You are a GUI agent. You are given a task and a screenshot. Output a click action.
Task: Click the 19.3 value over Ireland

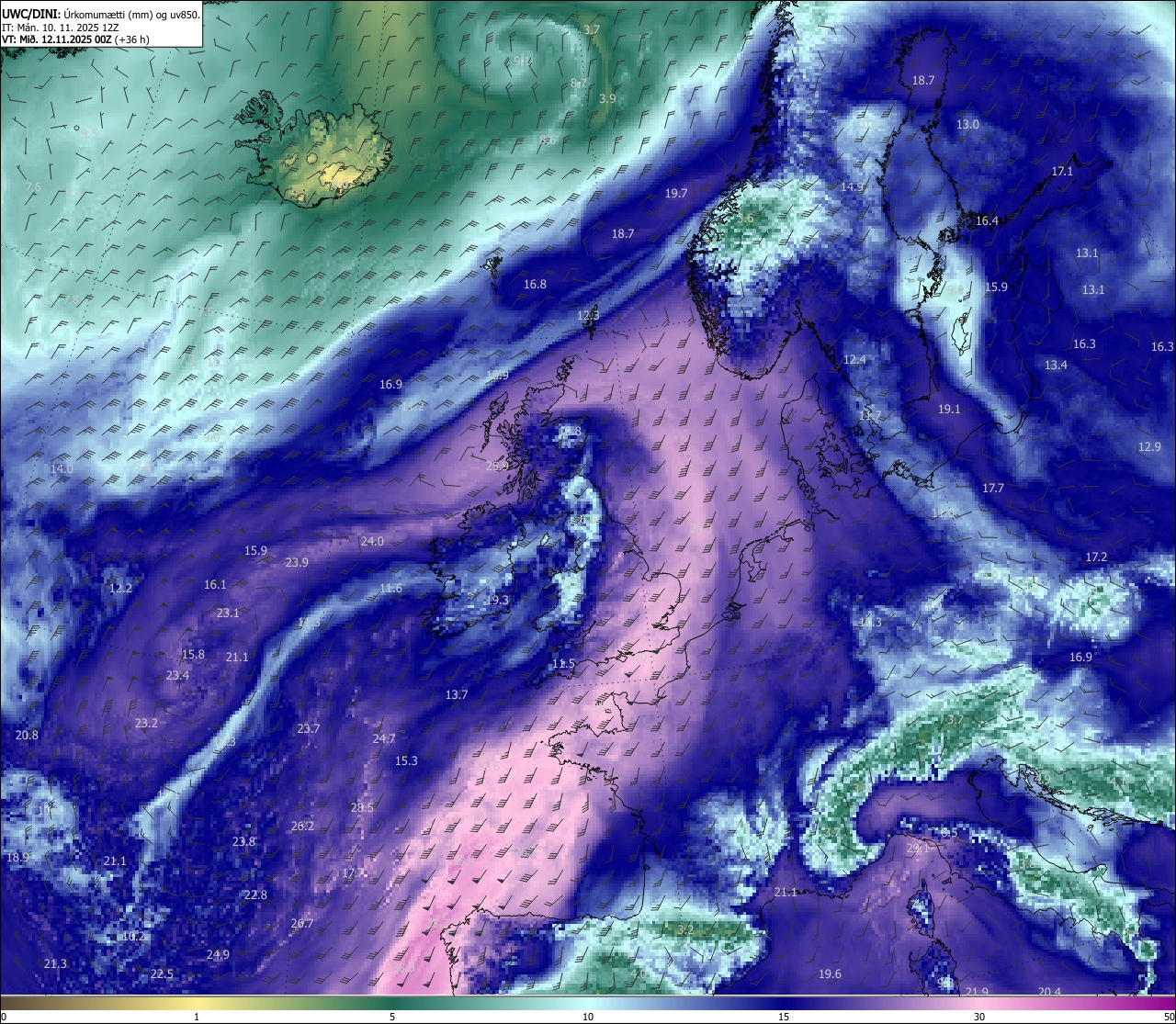tap(497, 600)
